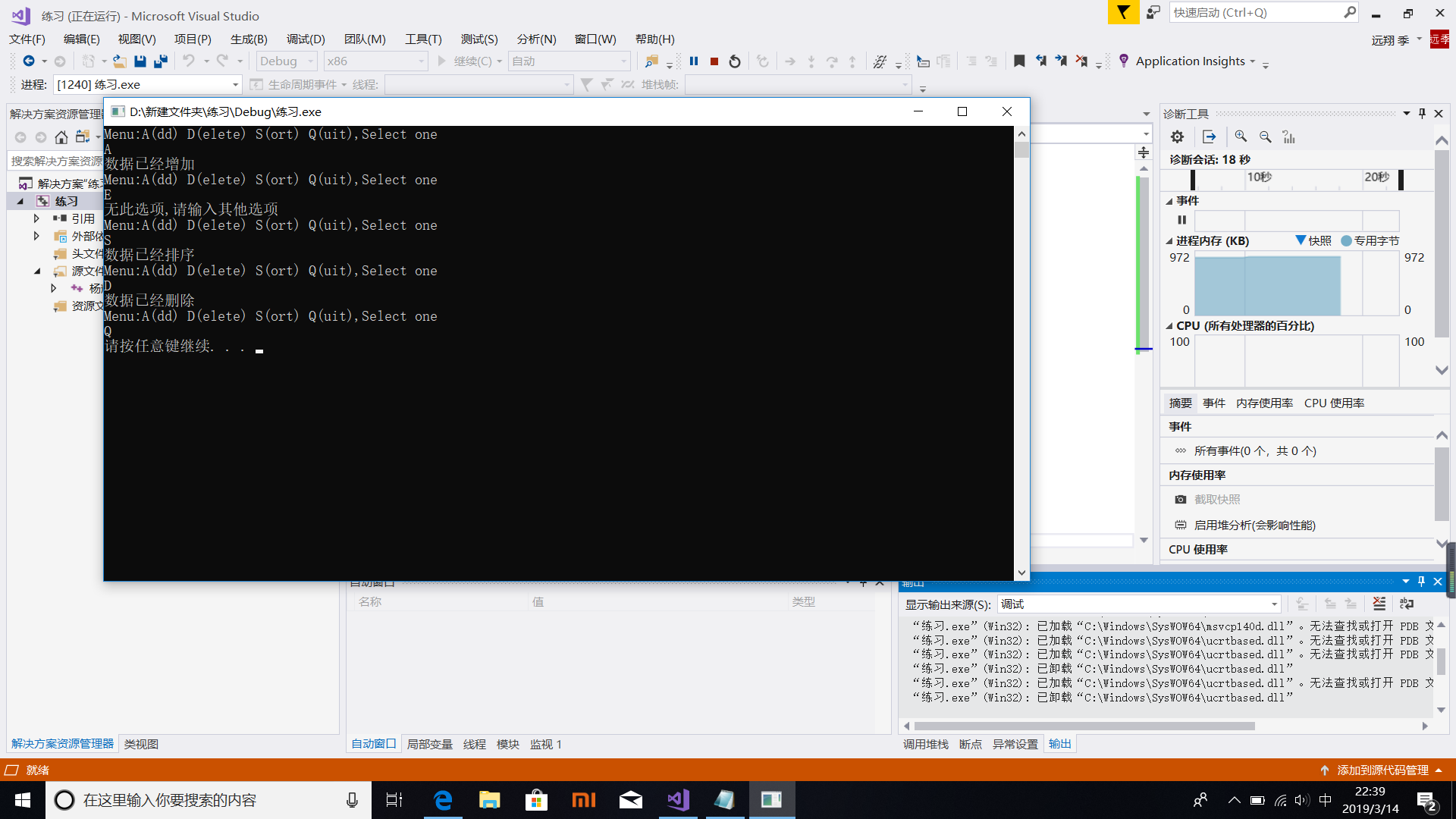Open the diagnostic tools settings gear
This screenshot has width=1456, height=819.
point(1177,136)
